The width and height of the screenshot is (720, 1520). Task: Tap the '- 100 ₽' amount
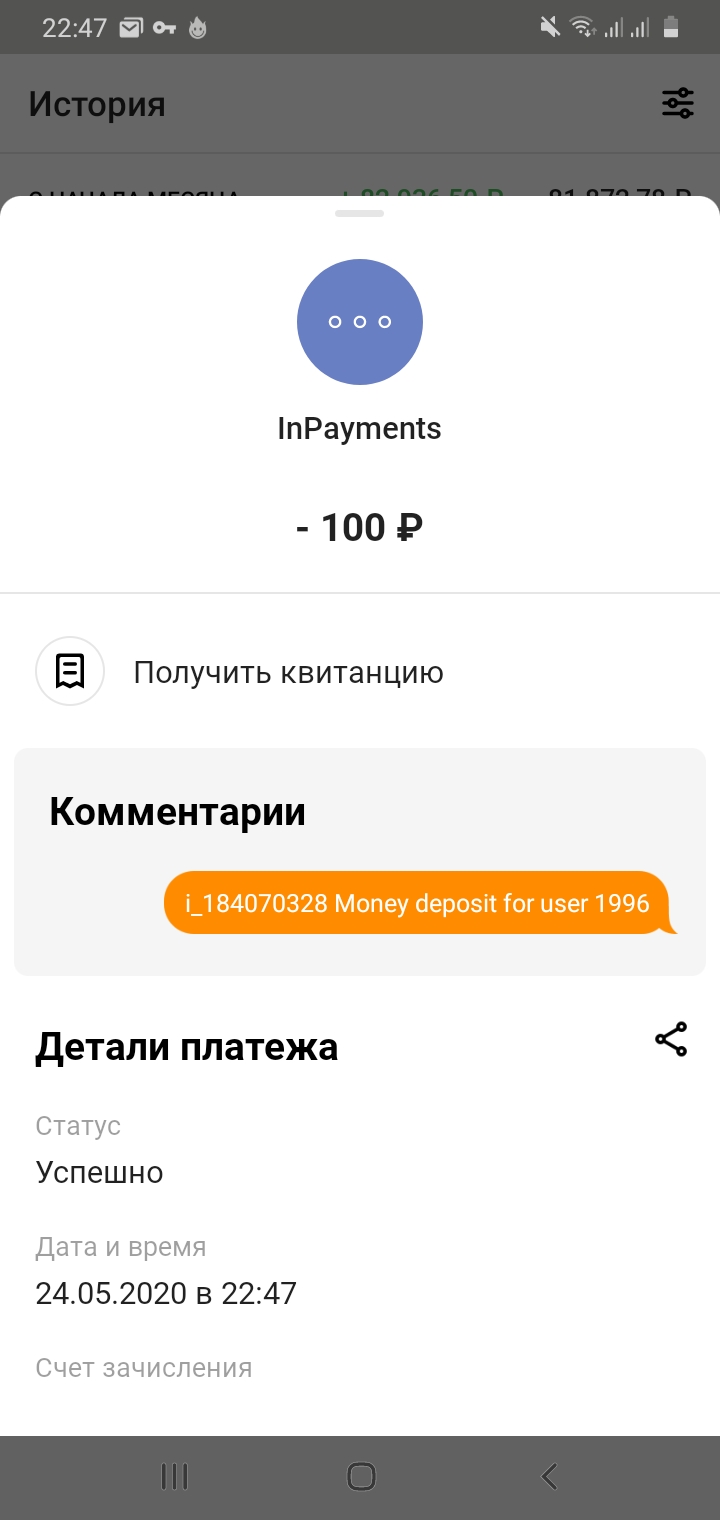click(359, 527)
